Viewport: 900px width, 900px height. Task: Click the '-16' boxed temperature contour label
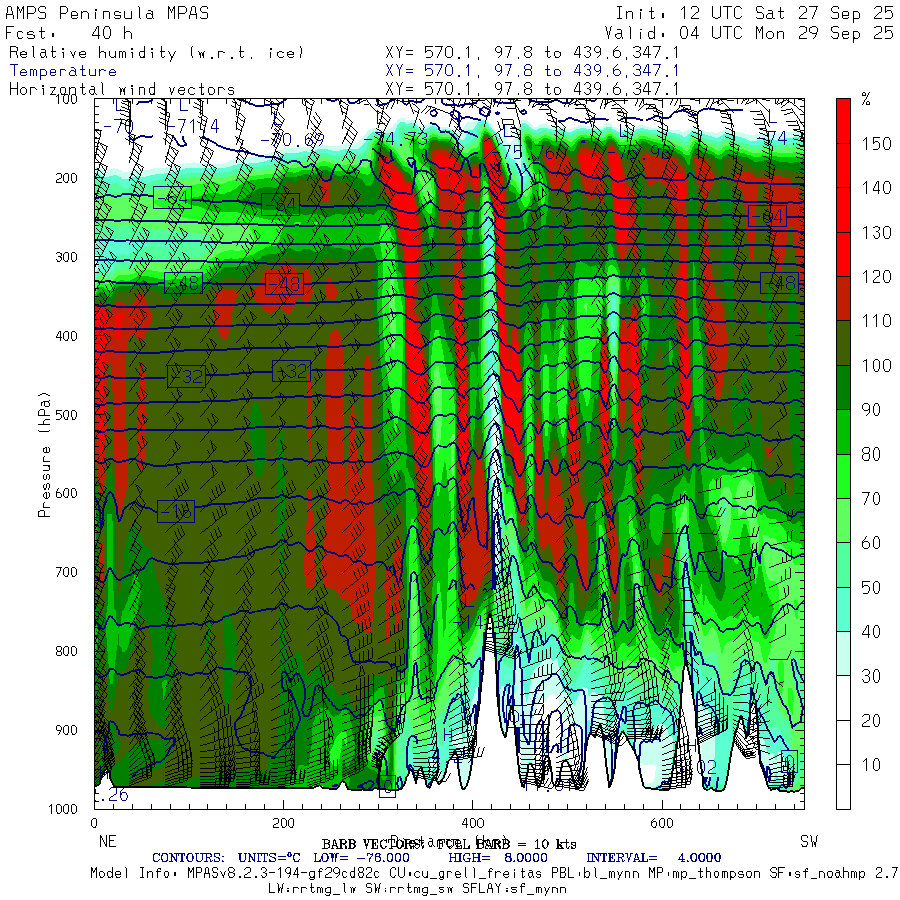176,511
